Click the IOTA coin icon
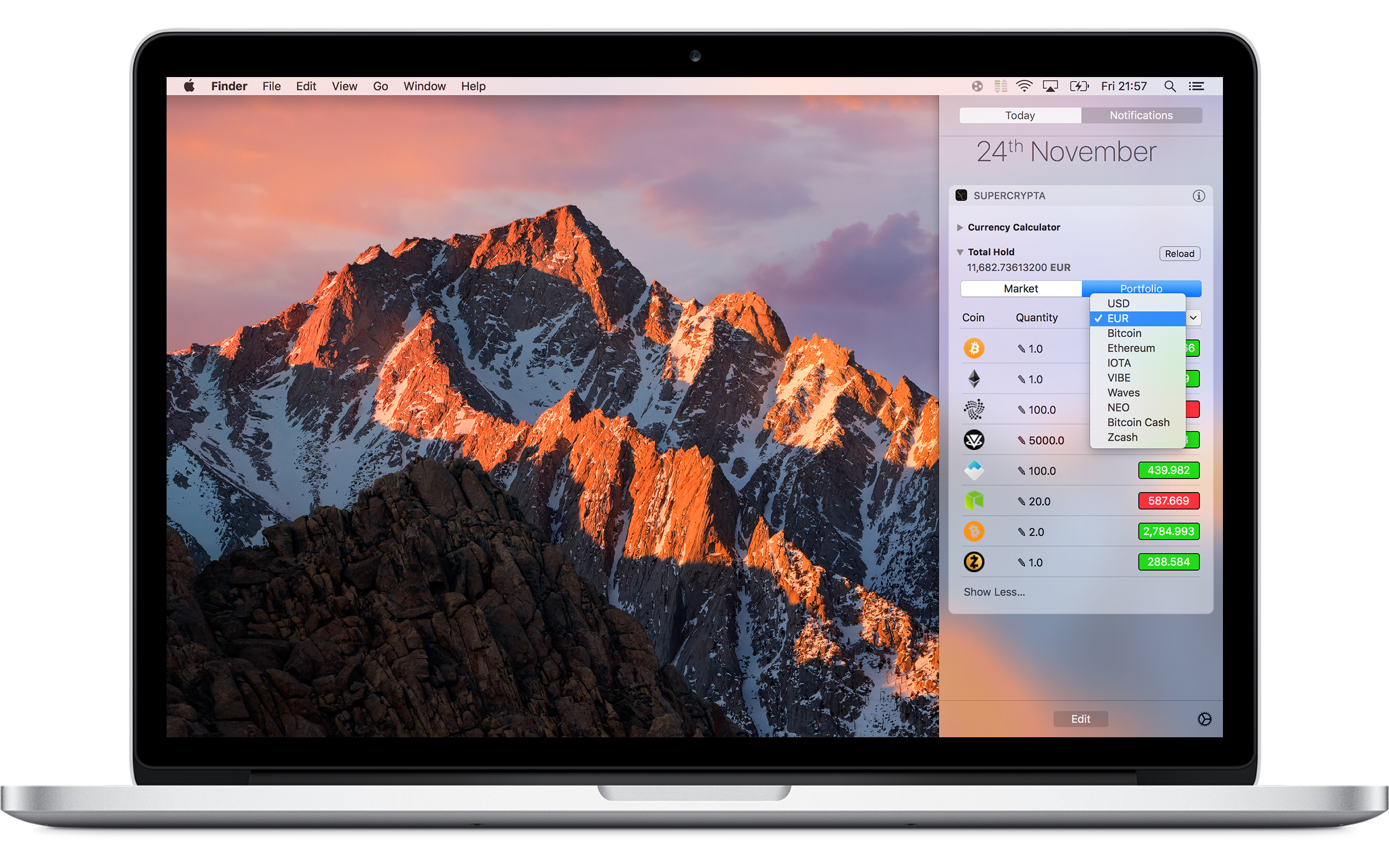Screen dimensions: 1389x868 (x=973, y=409)
